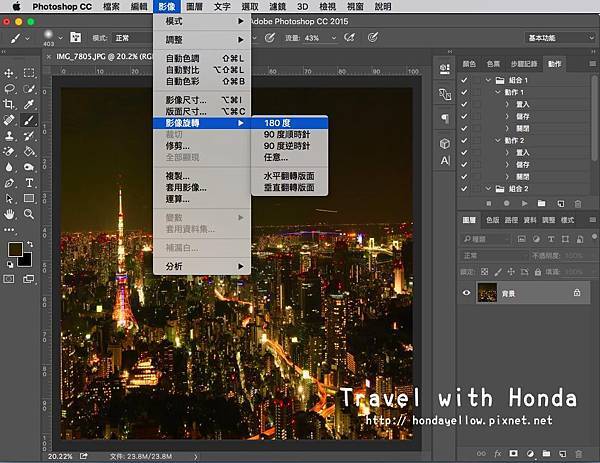This screenshot has height=463, width=600.
Task: Click the layer search filter field
Action: (x=486, y=239)
